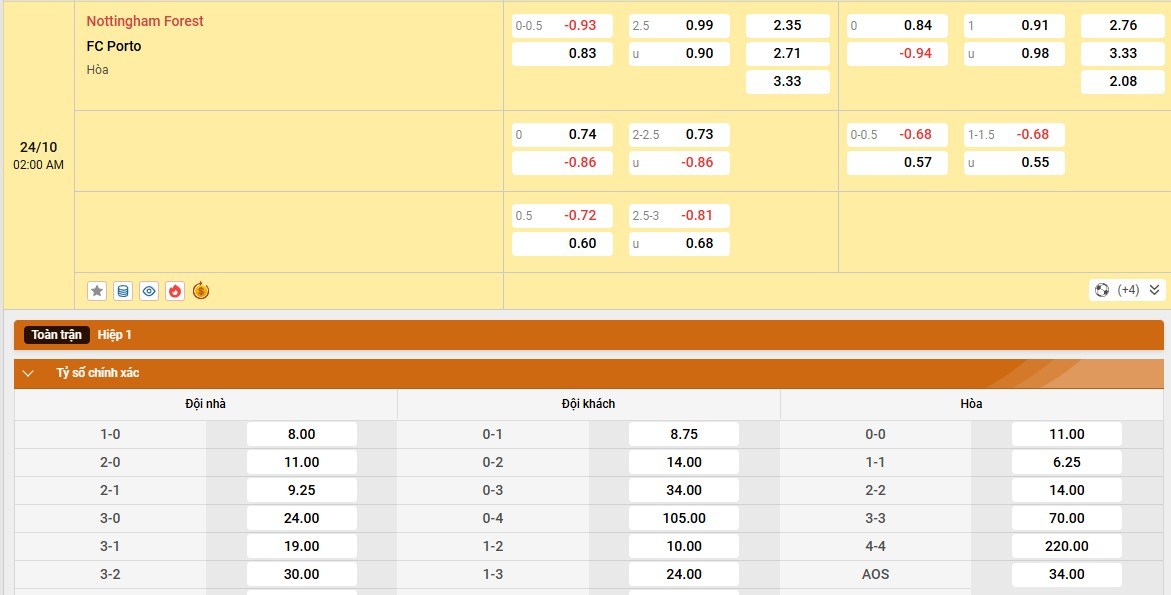Viewport: 1171px width, 595px height.
Task: Click over 2.5 goals odds 0.99
Action: 679,25
